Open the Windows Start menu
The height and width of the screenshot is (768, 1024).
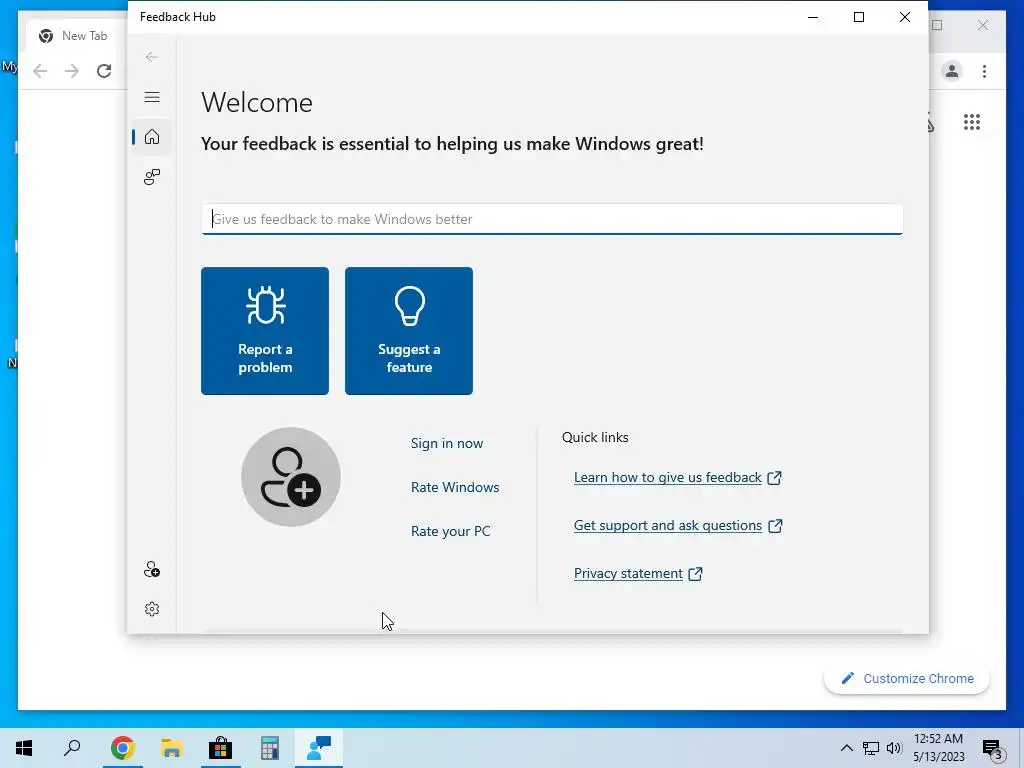pyautogui.click(x=24, y=748)
